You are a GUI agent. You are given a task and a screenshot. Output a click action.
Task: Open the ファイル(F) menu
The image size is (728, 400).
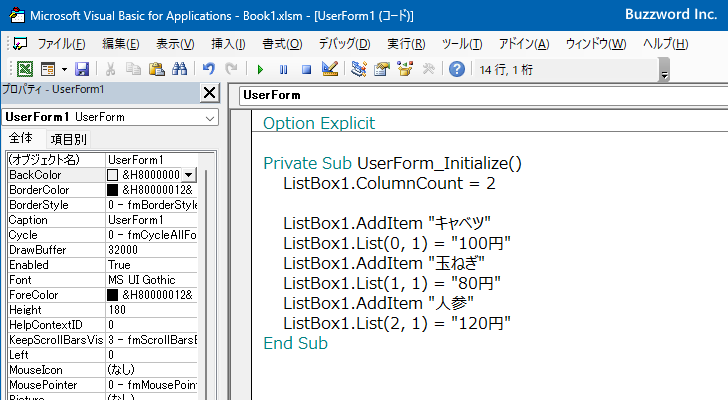click(61, 44)
